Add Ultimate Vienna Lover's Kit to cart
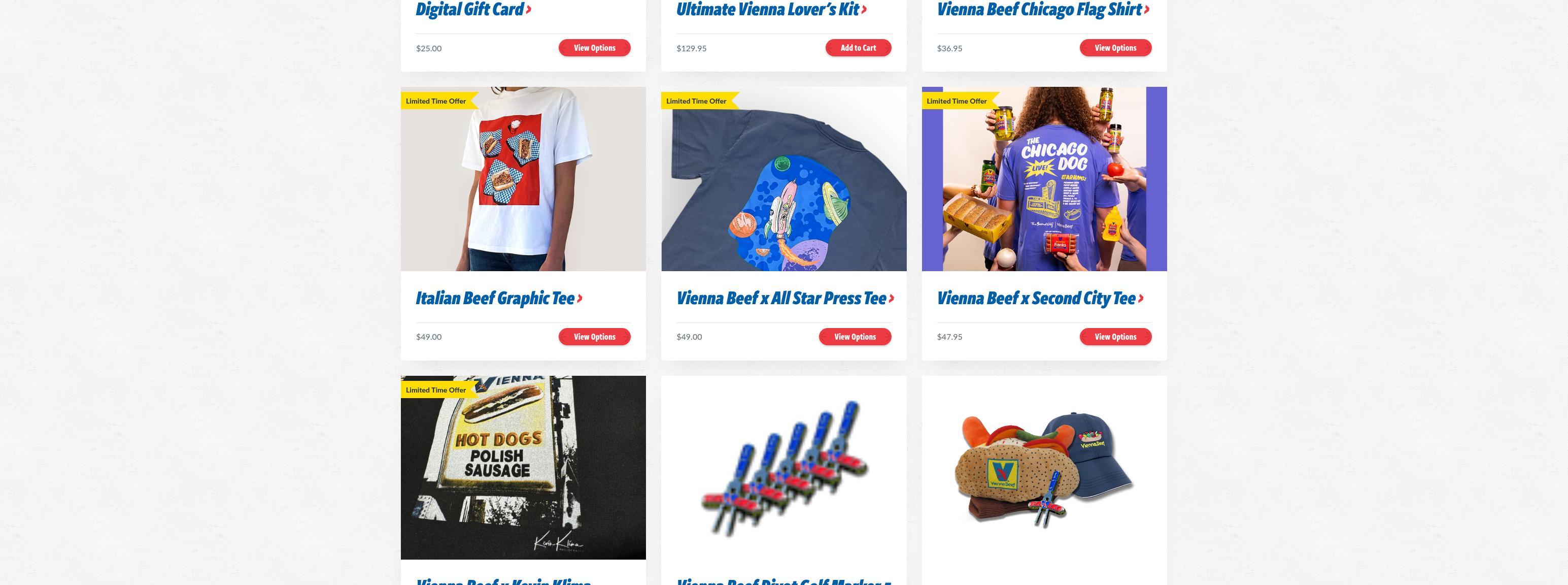 point(858,48)
